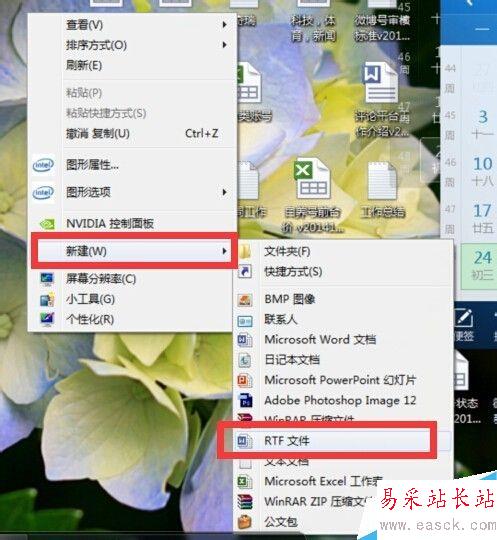Viewport: 497px width, 540px height.
Task: Click the BMP image icon
Action: [245, 300]
